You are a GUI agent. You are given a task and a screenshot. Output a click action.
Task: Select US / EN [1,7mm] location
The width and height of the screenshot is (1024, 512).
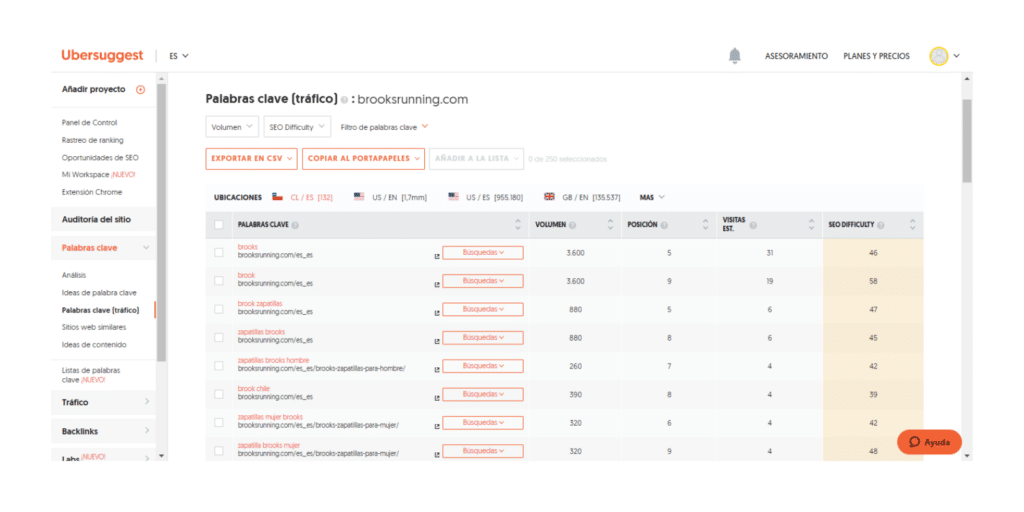coord(390,197)
